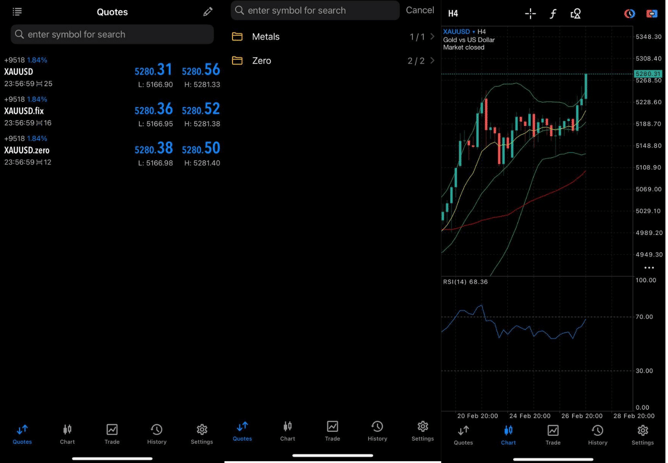Click the XAUUSD +9518 1.84% change text
Image resolution: width=668 pixels, height=463 pixels.
[x=26, y=60]
